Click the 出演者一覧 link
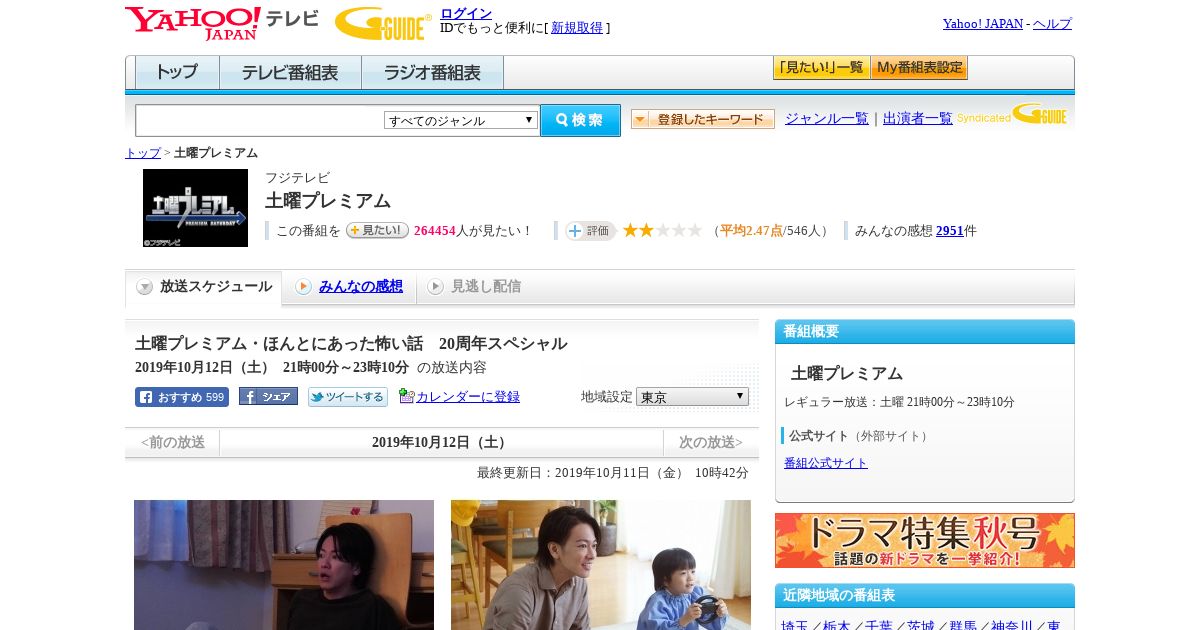The height and width of the screenshot is (630, 1200). tap(918, 119)
